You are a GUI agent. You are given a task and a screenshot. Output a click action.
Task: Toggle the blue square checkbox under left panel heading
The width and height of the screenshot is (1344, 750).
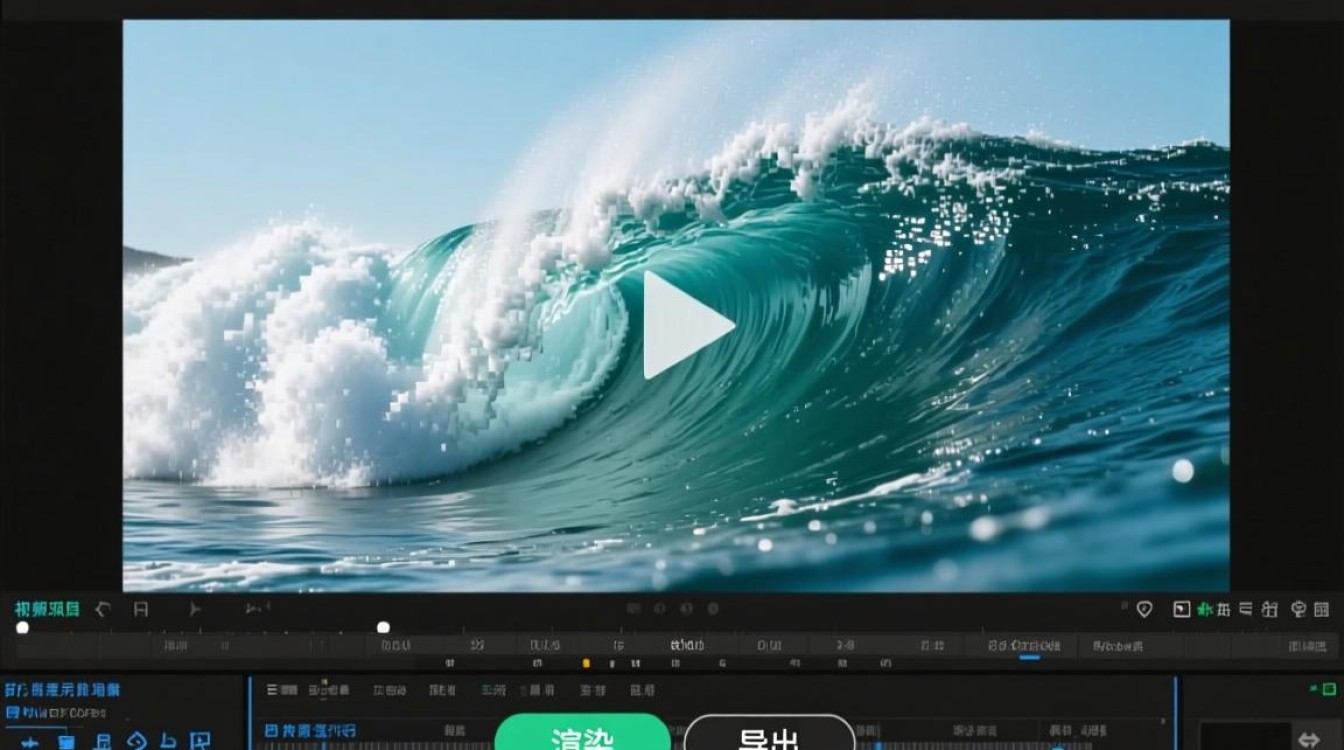tap(12, 713)
